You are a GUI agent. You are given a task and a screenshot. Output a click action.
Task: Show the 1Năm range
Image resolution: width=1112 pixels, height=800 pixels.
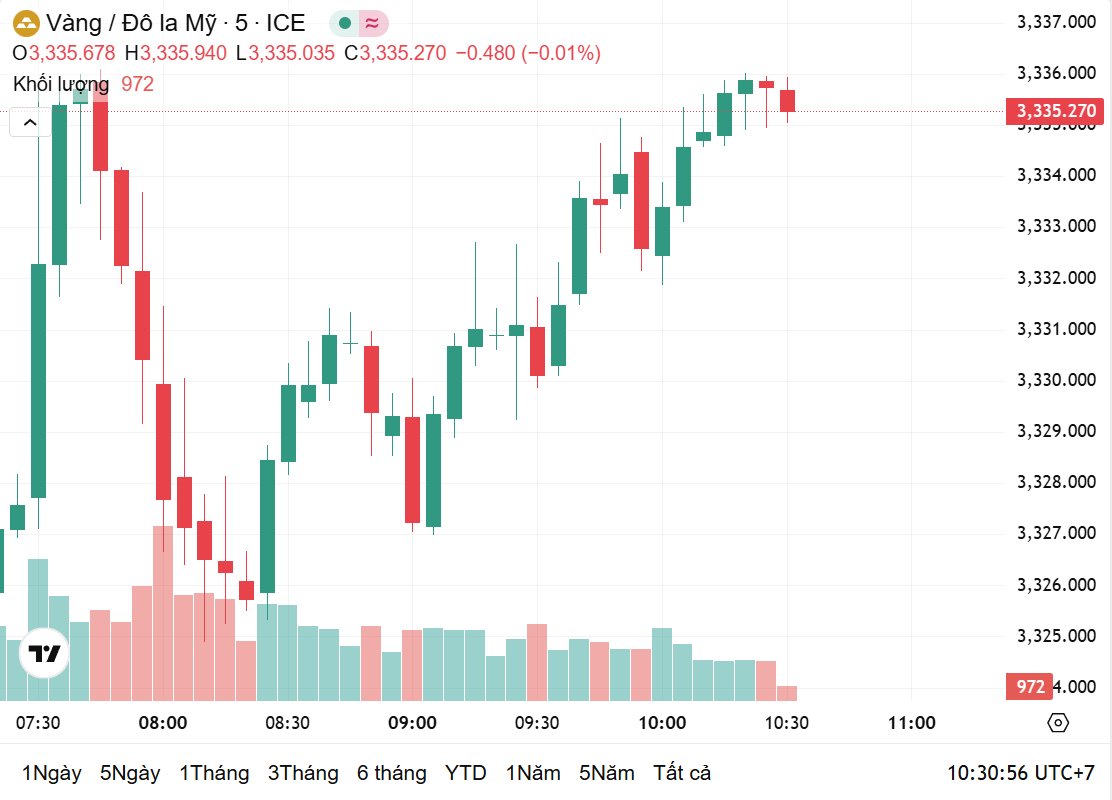tap(532, 773)
